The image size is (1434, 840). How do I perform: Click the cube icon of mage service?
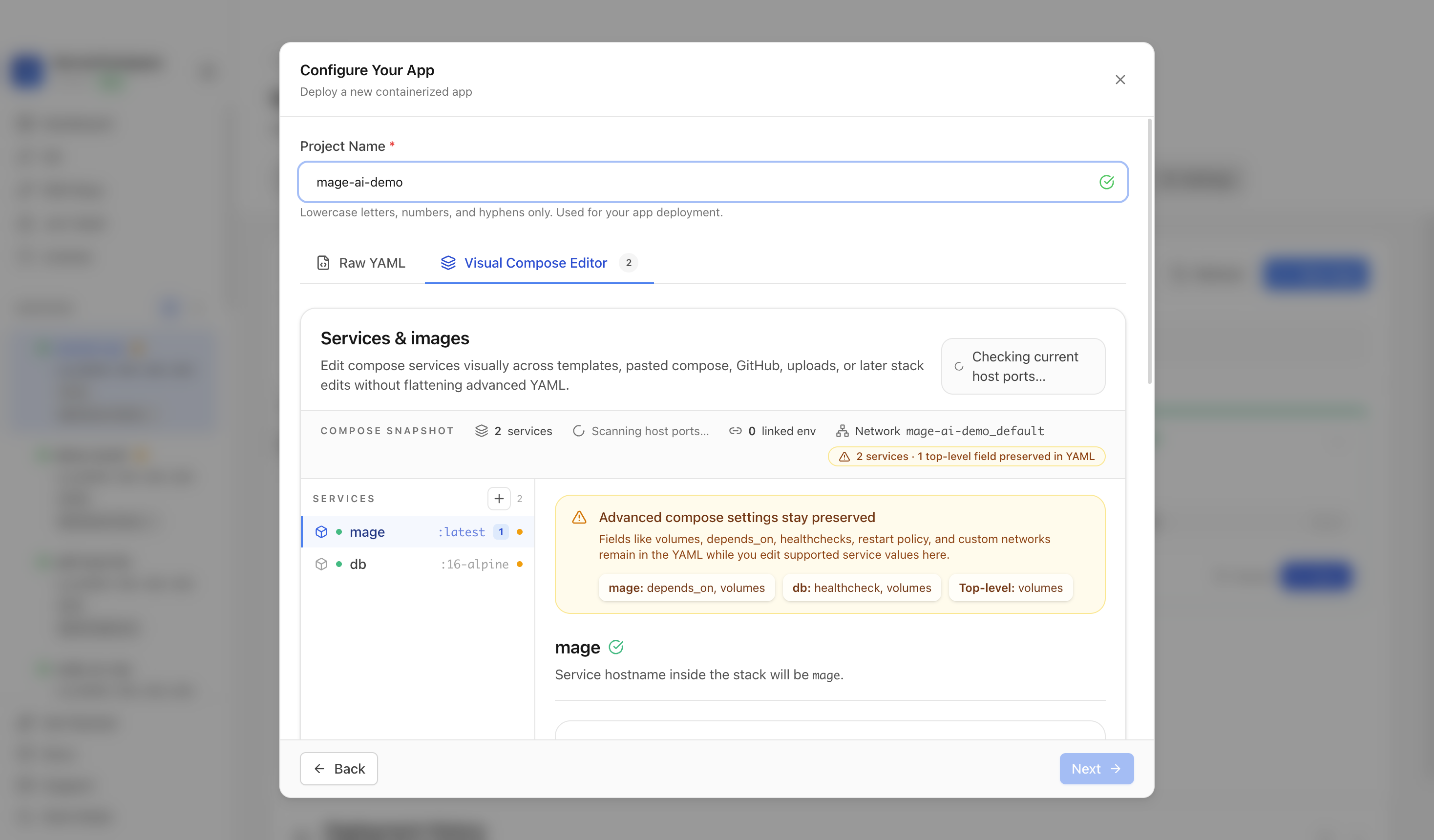pyautogui.click(x=321, y=532)
